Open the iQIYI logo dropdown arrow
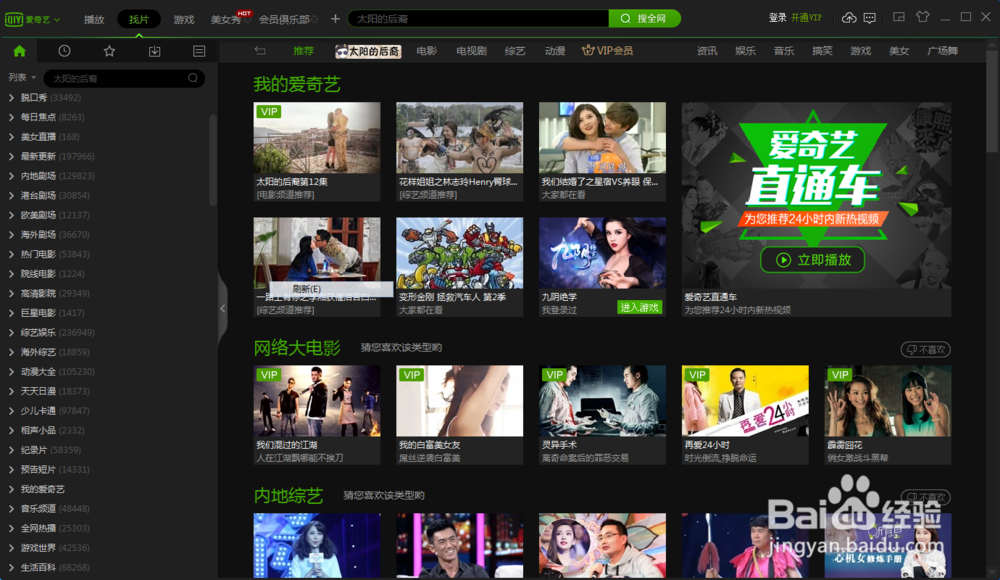Screen dimensions: 1000x580 point(57,20)
